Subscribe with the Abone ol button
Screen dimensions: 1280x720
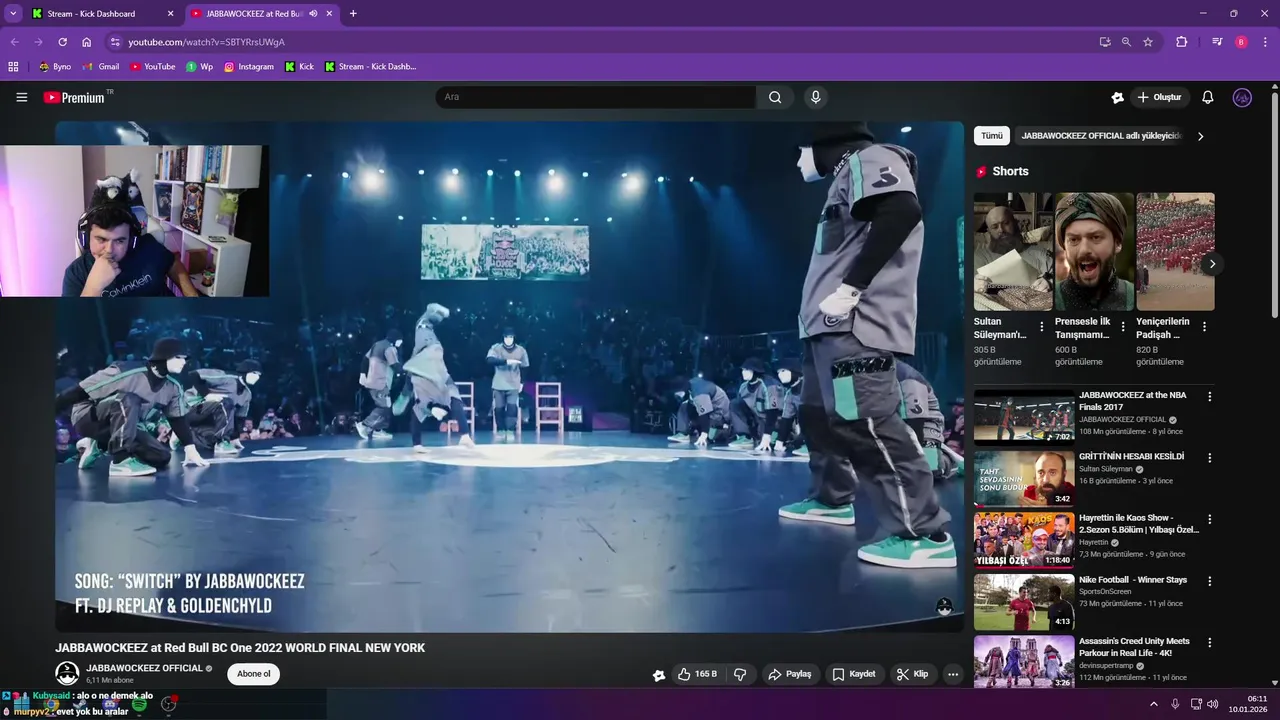point(253,674)
